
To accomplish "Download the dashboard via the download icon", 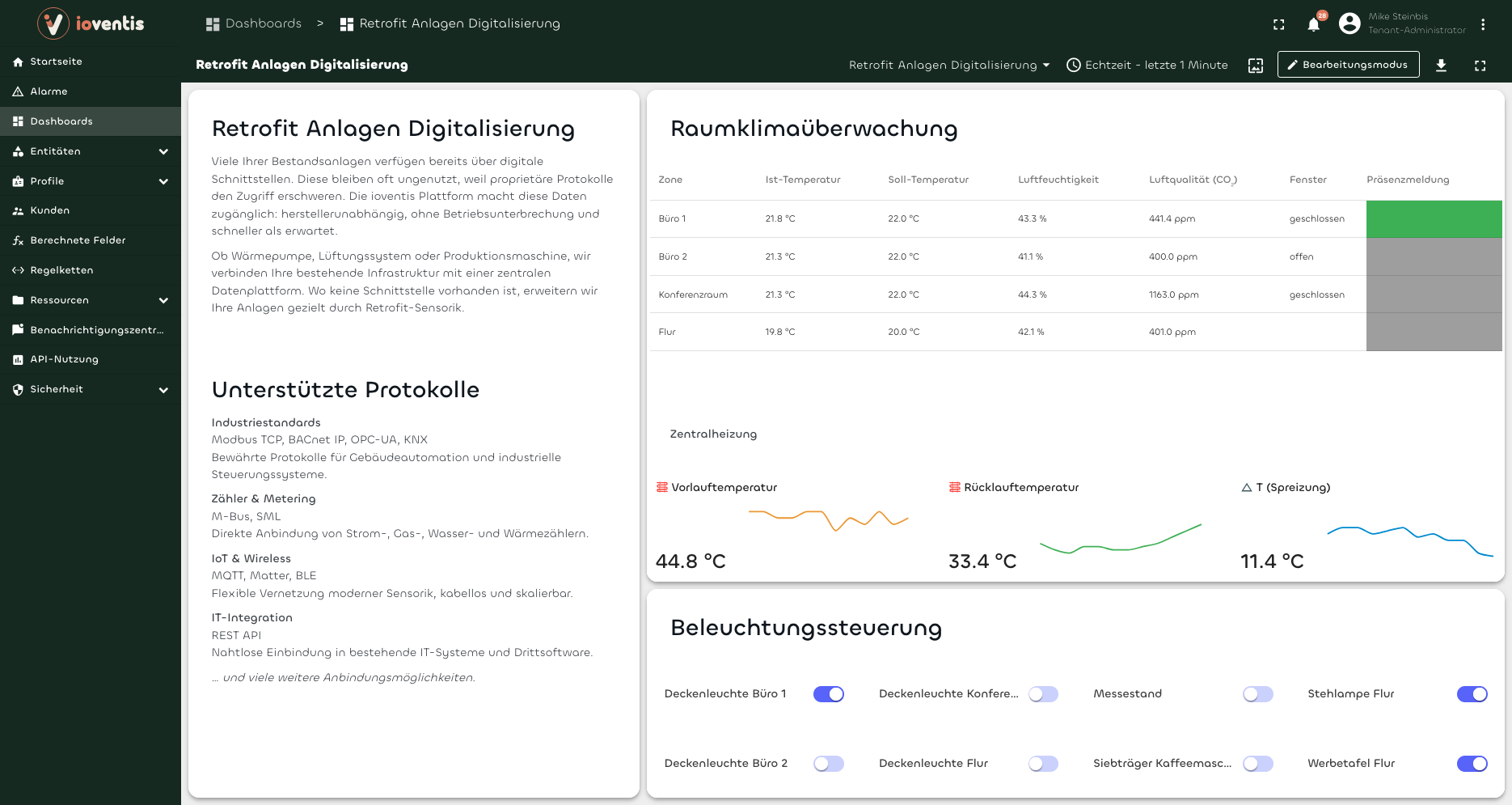I will (x=1442, y=65).
